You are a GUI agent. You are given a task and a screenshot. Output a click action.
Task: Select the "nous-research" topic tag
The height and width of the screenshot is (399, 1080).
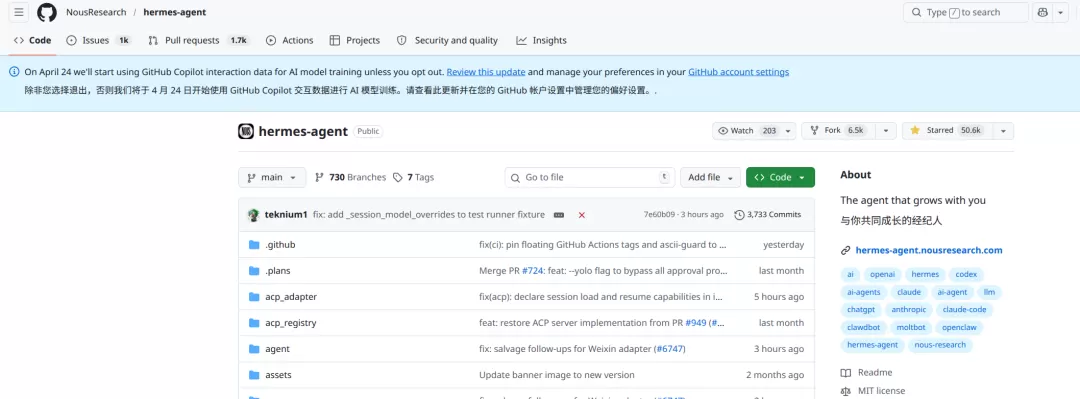click(x=940, y=345)
